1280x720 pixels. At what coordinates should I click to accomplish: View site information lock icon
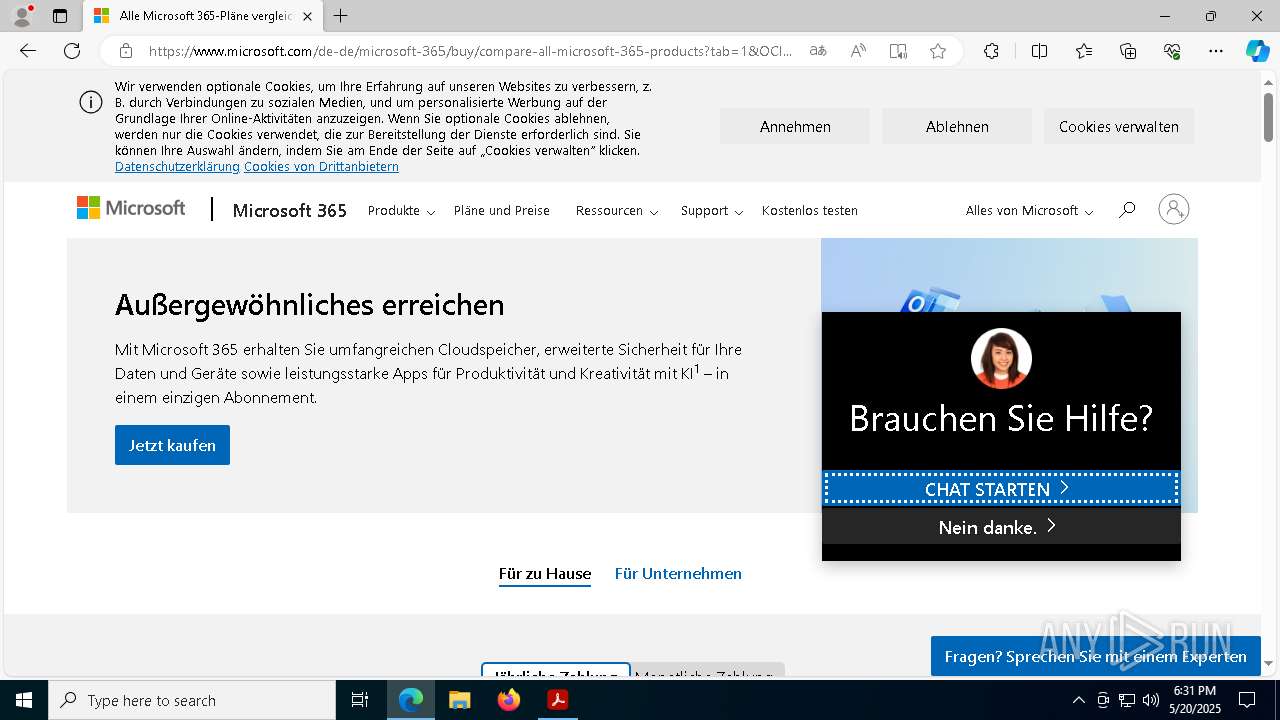126,51
